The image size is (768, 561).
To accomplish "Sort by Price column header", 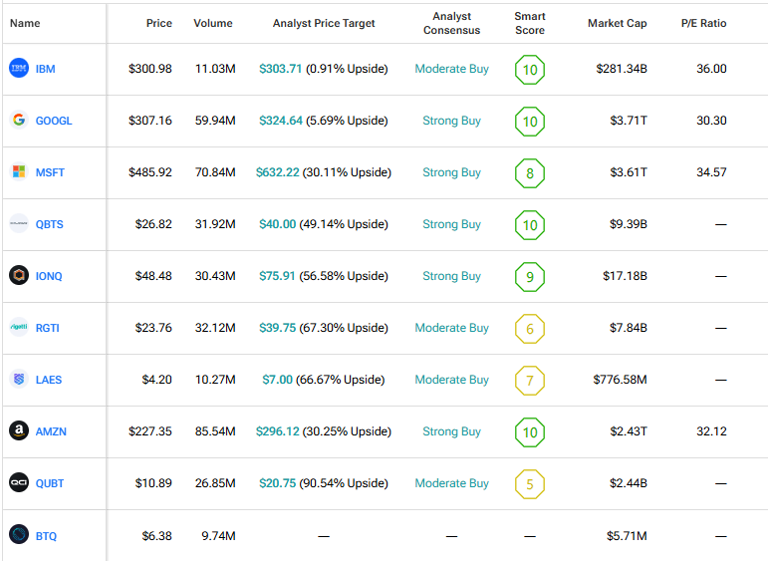I will pos(159,23).
